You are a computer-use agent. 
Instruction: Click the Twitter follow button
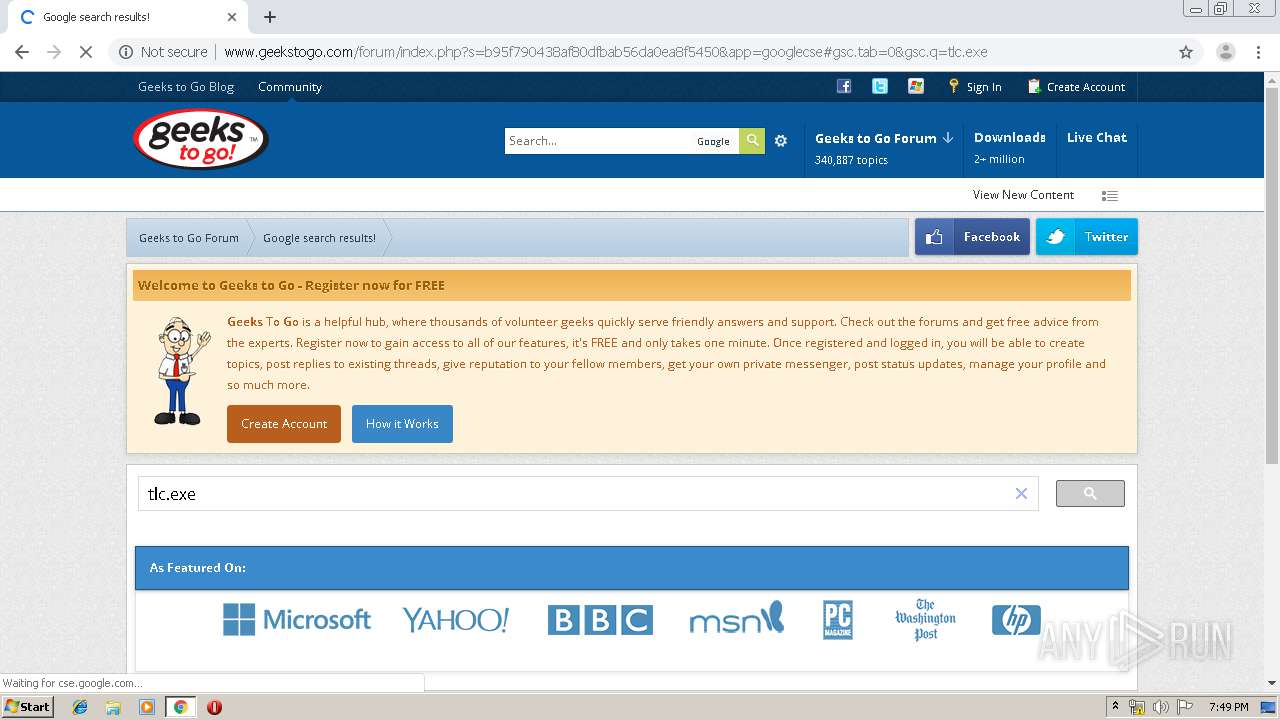tap(1087, 237)
